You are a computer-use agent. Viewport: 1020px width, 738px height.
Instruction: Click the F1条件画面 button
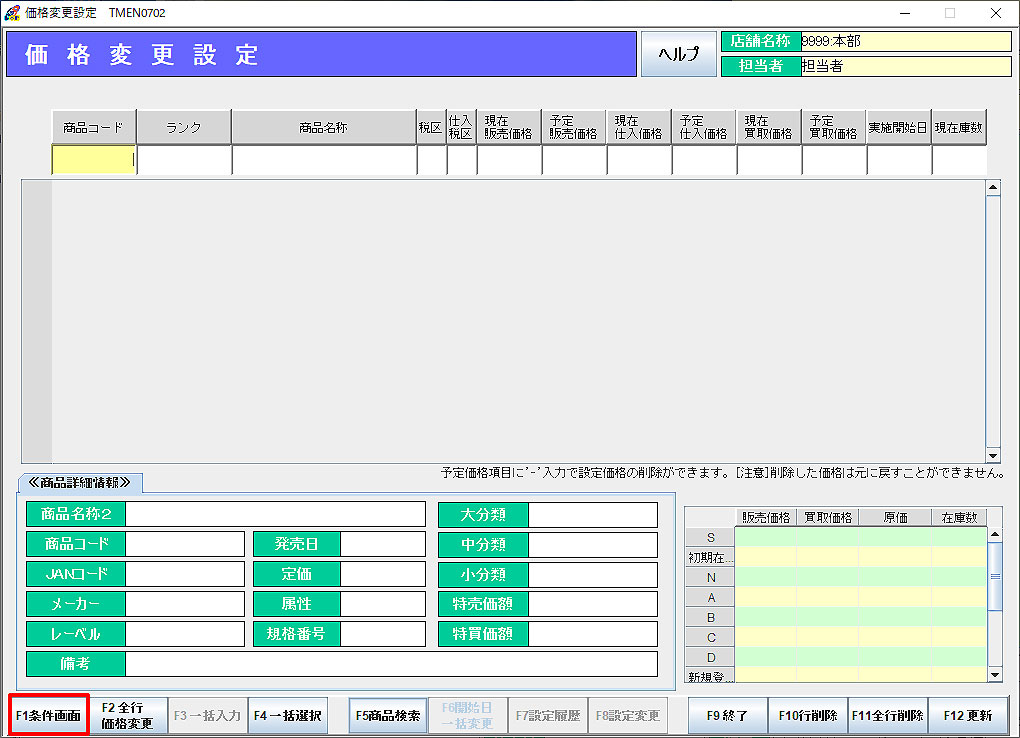point(49,716)
